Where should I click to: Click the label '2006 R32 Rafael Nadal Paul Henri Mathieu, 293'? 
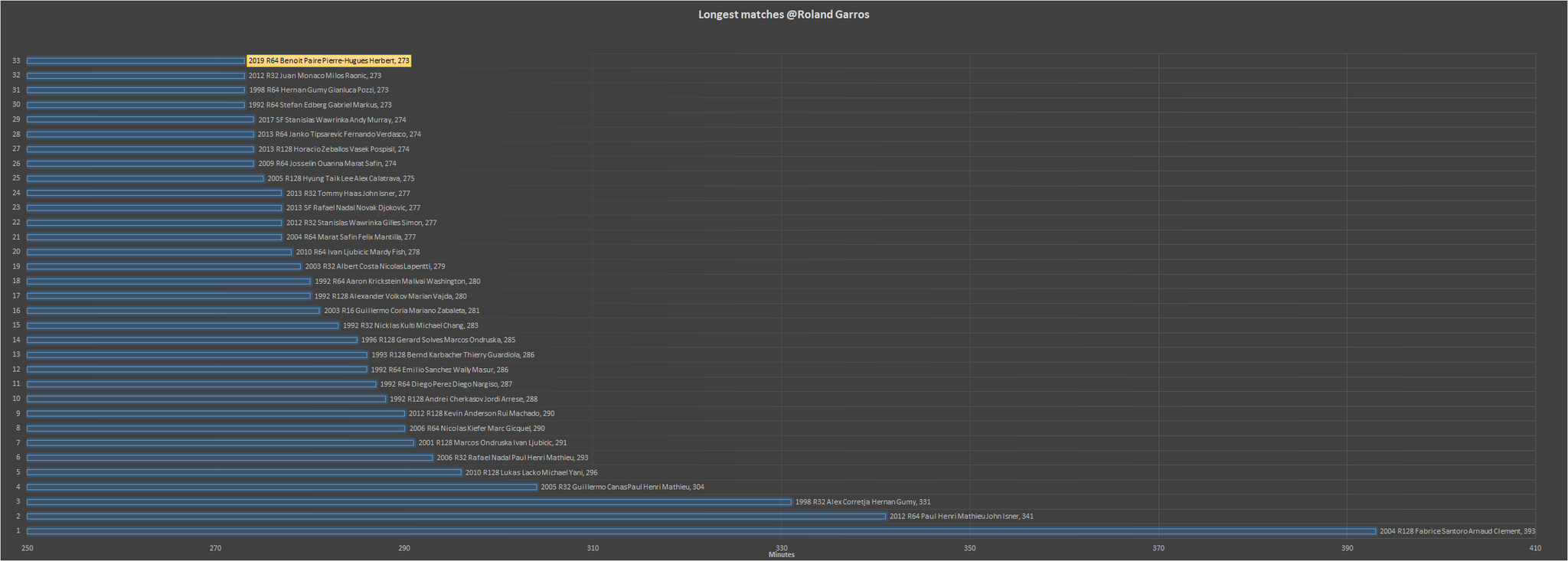tap(512, 458)
